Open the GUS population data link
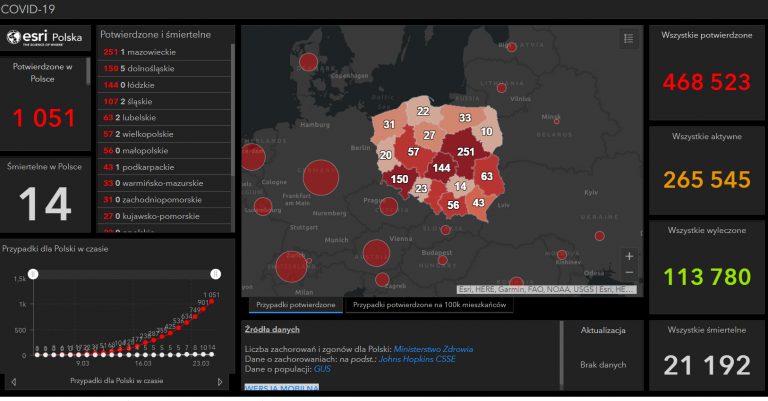This screenshot has width=768, height=401. (x=322, y=369)
